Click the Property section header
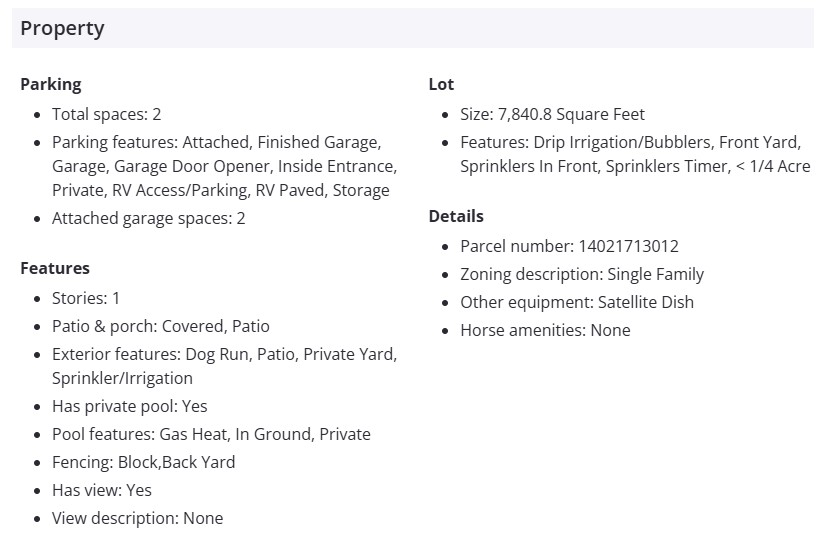Image resolution: width=826 pixels, height=552 pixels. (x=62, y=28)
